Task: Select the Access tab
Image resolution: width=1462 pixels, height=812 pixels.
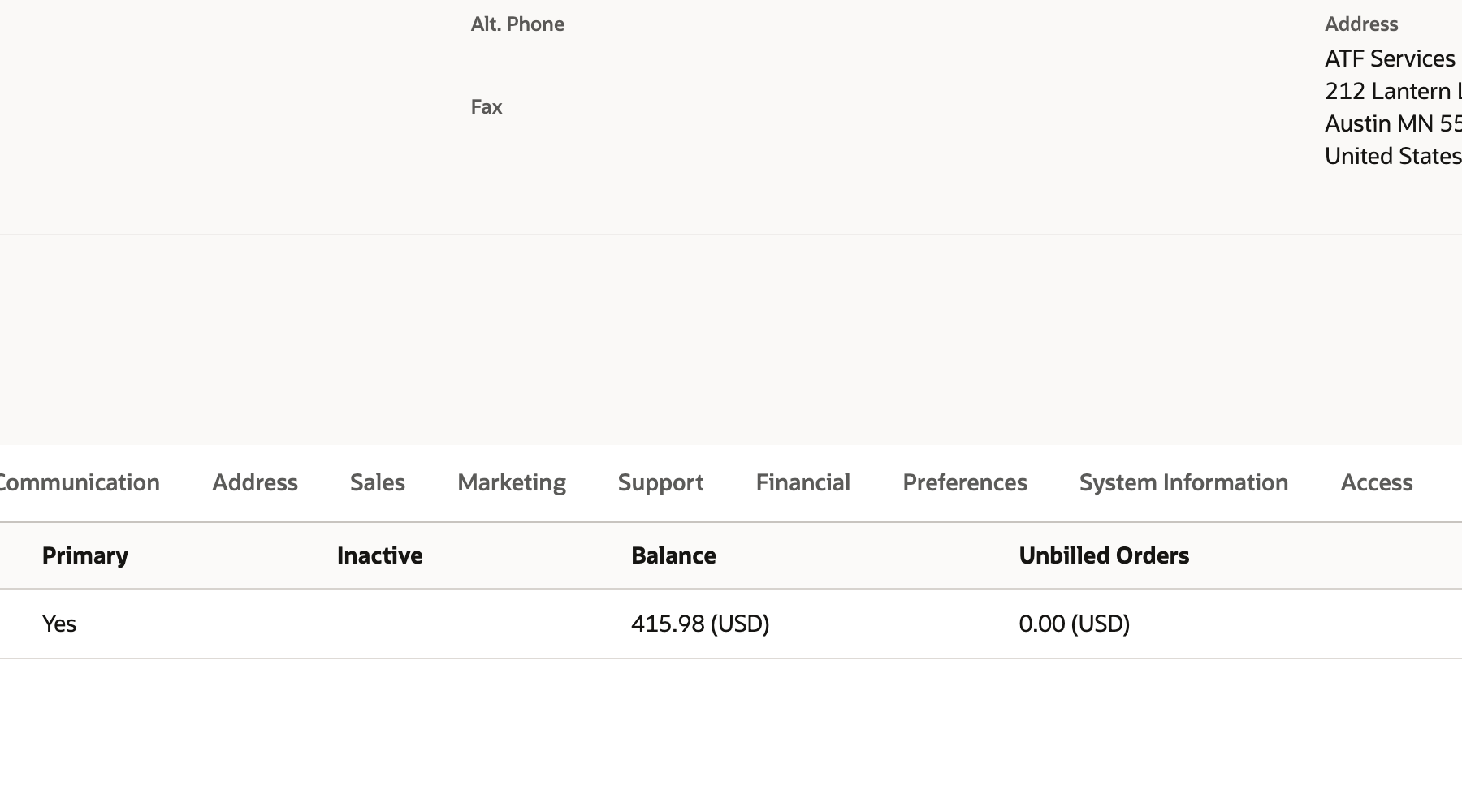Action: click(x=1377, y=482)
